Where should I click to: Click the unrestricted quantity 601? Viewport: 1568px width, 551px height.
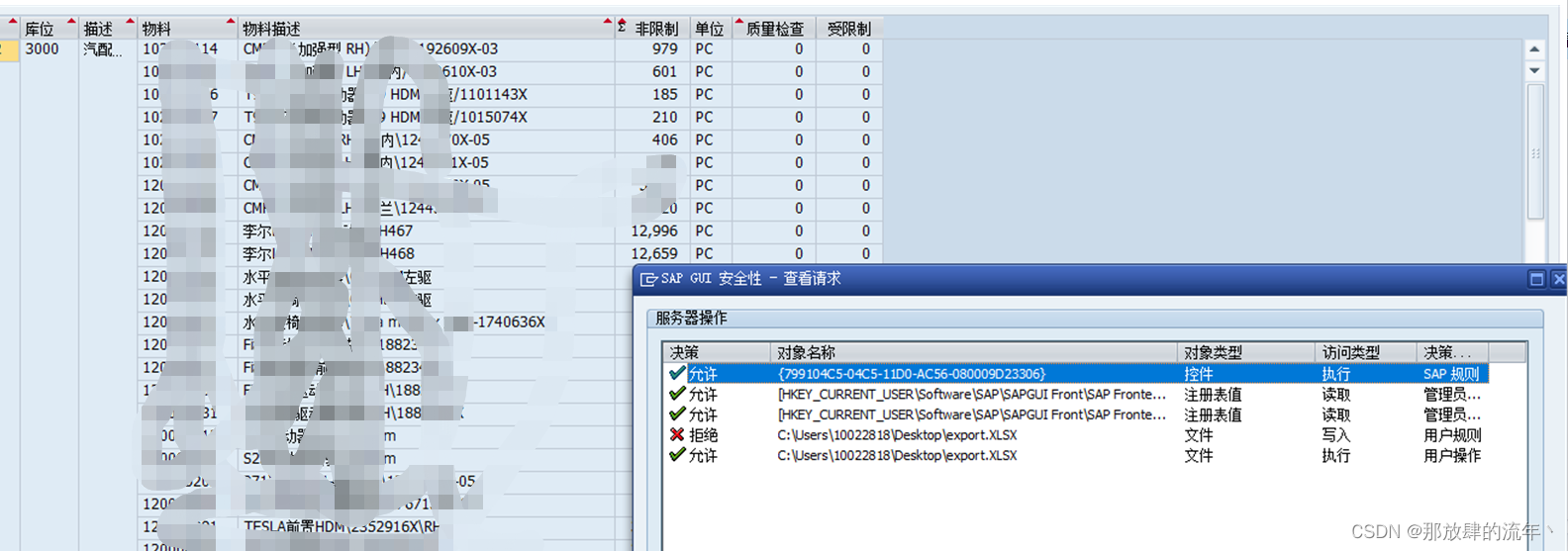coord(665,71)
